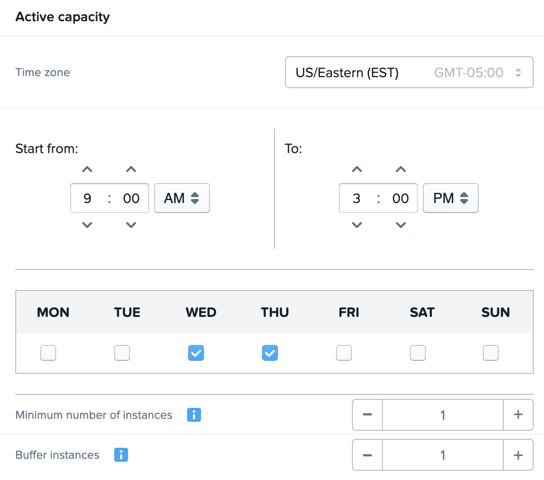Decrease end minutes with down chevron

[x=401, y=225]
